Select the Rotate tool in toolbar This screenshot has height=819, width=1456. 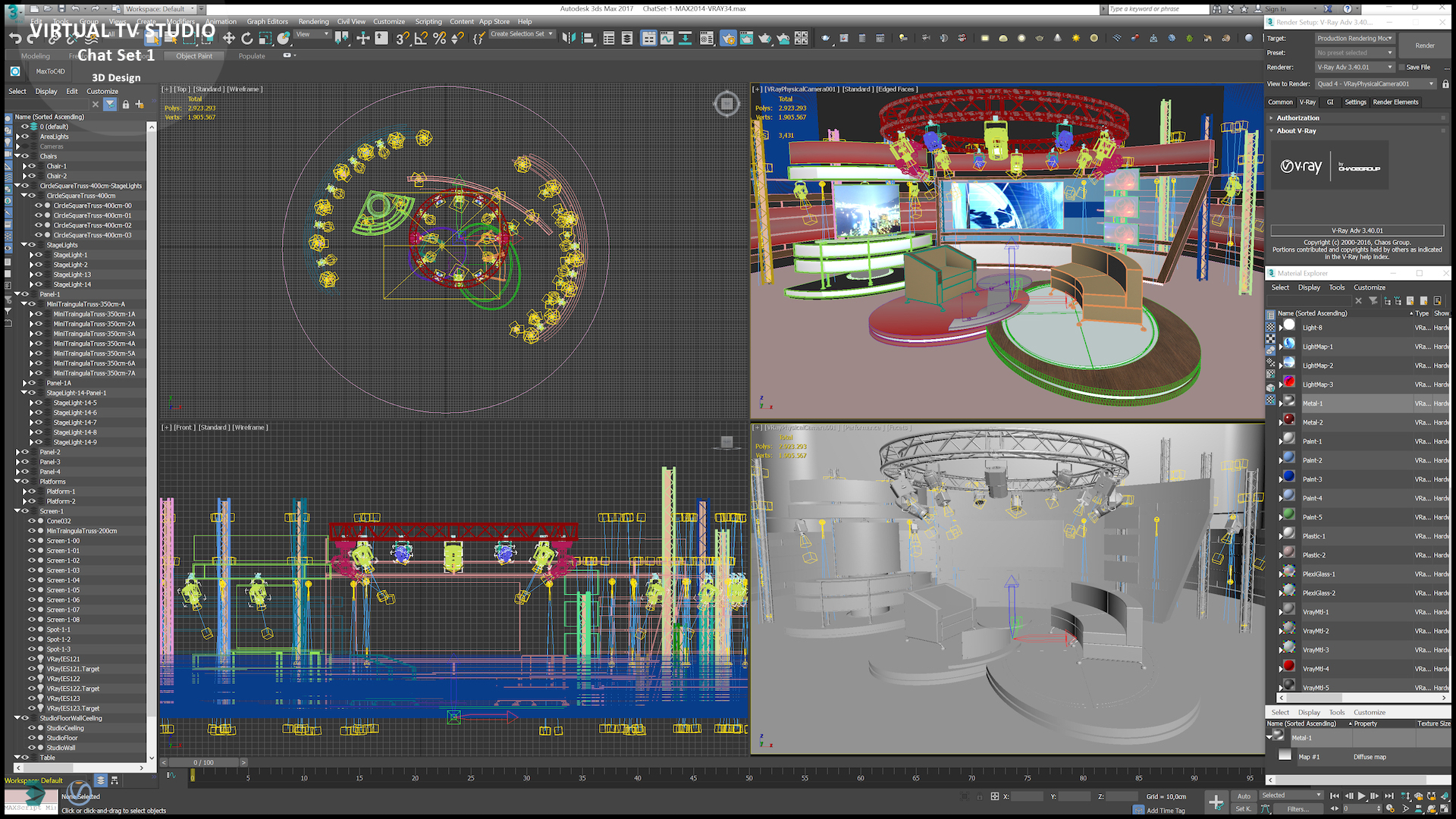click(x=246, y=38)
